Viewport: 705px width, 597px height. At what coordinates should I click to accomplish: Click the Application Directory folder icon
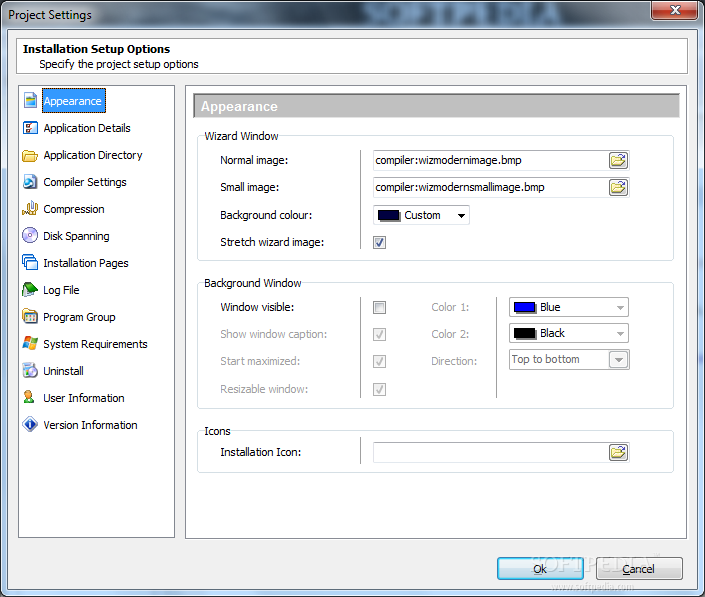pyautogui.click(x=30, y=156)
